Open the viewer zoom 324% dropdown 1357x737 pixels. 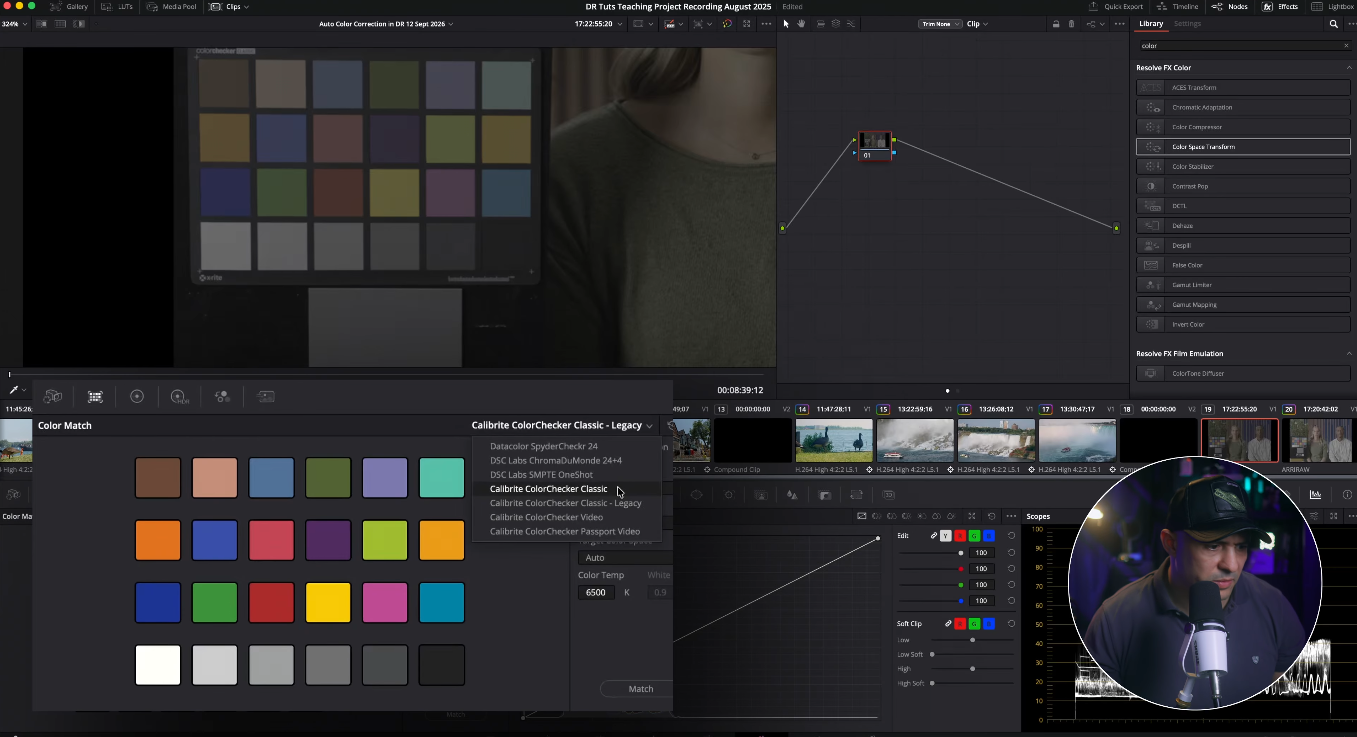(x=12, y=23)
